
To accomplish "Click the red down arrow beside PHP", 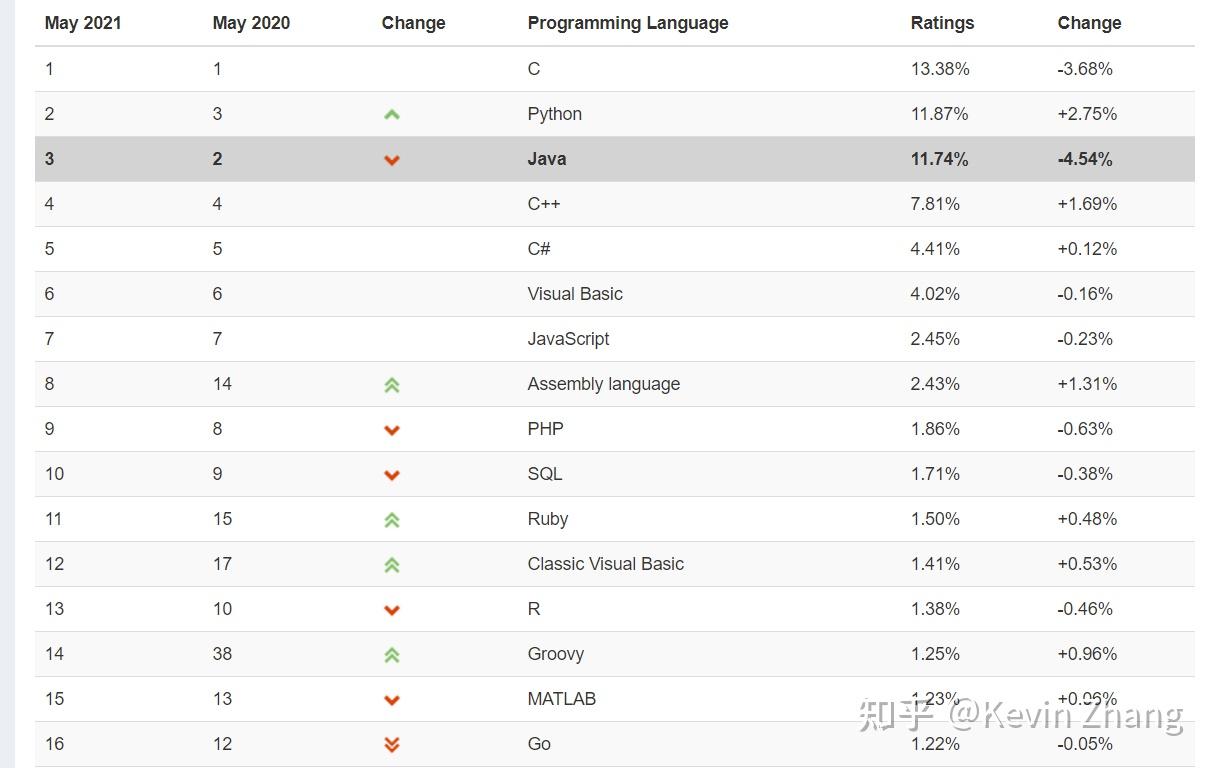I will pyautogui.click(x=392, y=430).
